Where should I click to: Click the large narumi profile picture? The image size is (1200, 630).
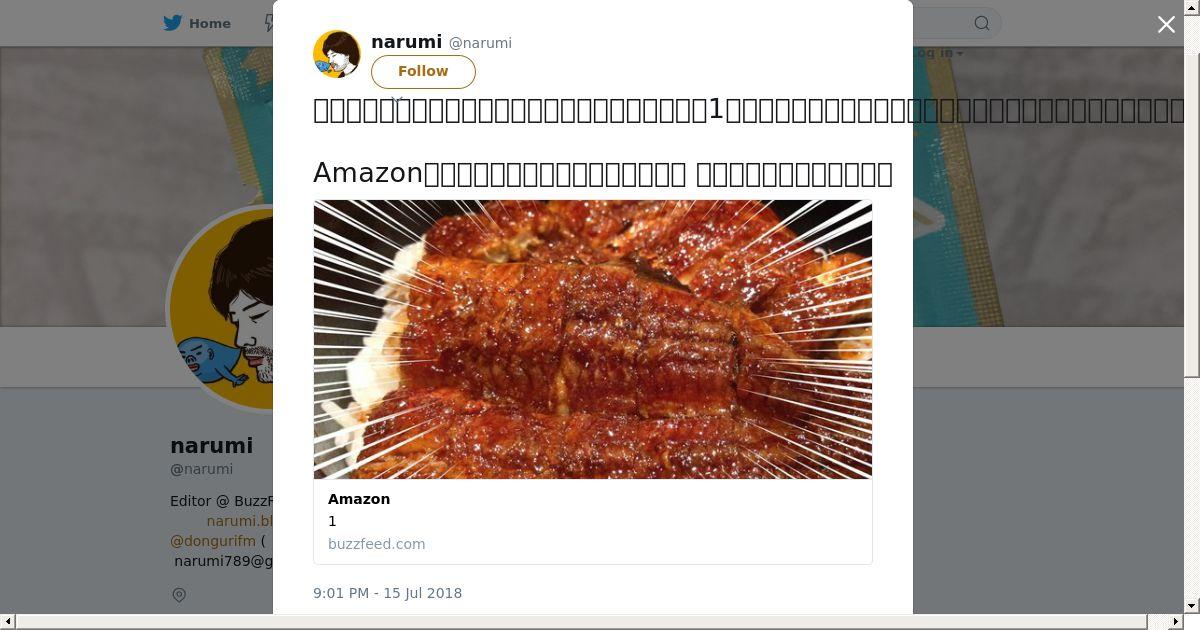[x=222, y=308]
